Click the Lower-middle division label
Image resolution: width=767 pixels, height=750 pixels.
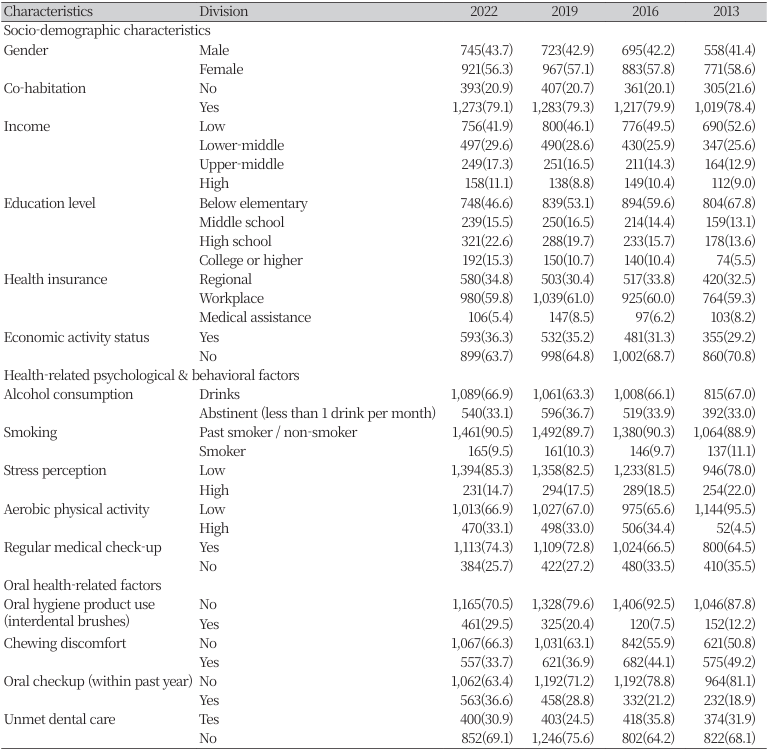(242, 145)
